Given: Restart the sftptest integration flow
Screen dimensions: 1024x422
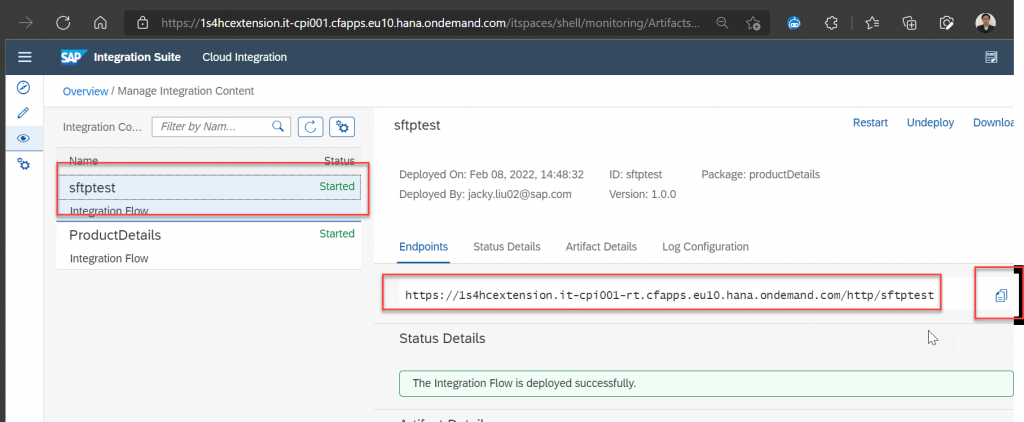Looking at the screenshot, I should click(x=871, y=123).
